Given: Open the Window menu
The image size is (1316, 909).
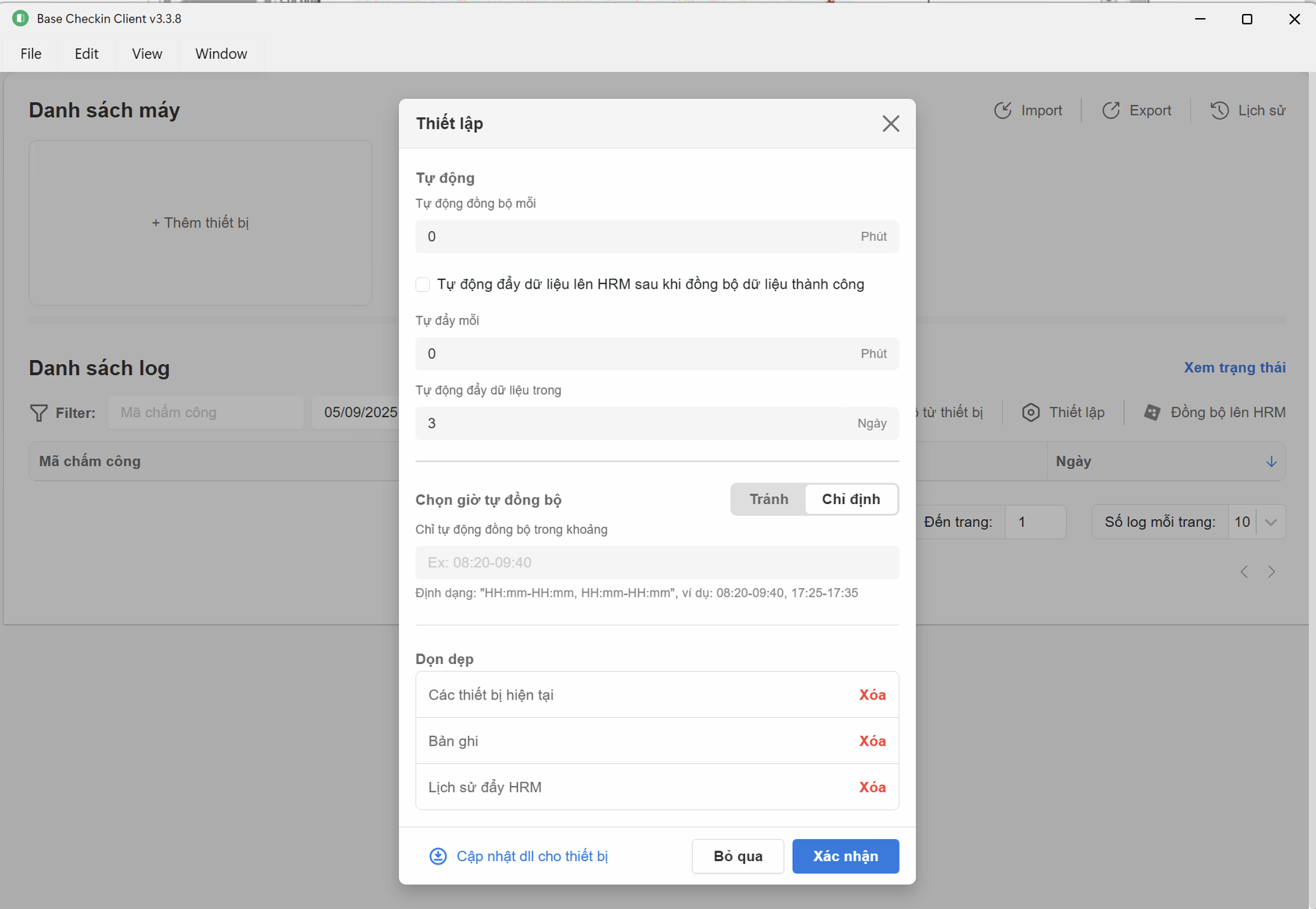Looking at the screenshot, I should click(220, 54).
